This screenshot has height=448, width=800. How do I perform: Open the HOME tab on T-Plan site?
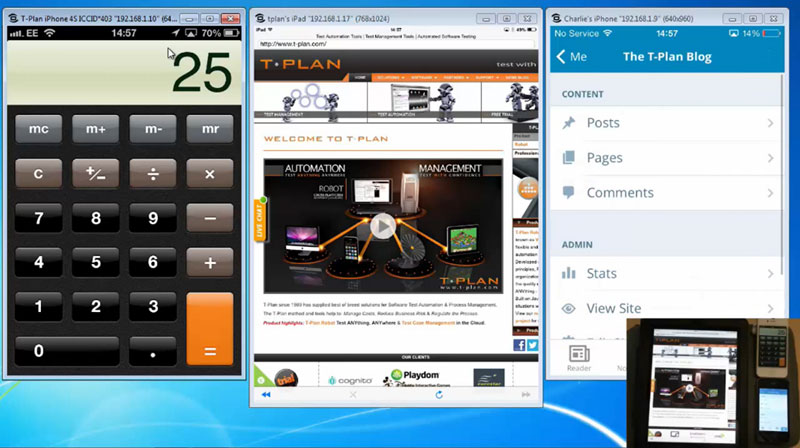[x=360, y=78]
